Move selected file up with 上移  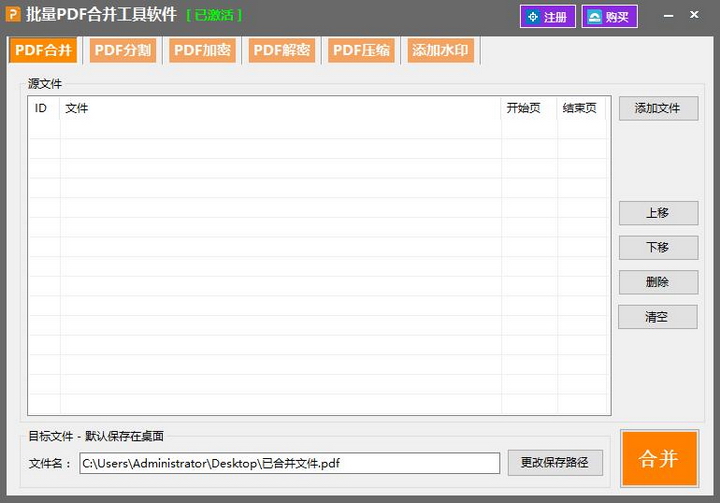pyautogui.click(x=658, y=213)
